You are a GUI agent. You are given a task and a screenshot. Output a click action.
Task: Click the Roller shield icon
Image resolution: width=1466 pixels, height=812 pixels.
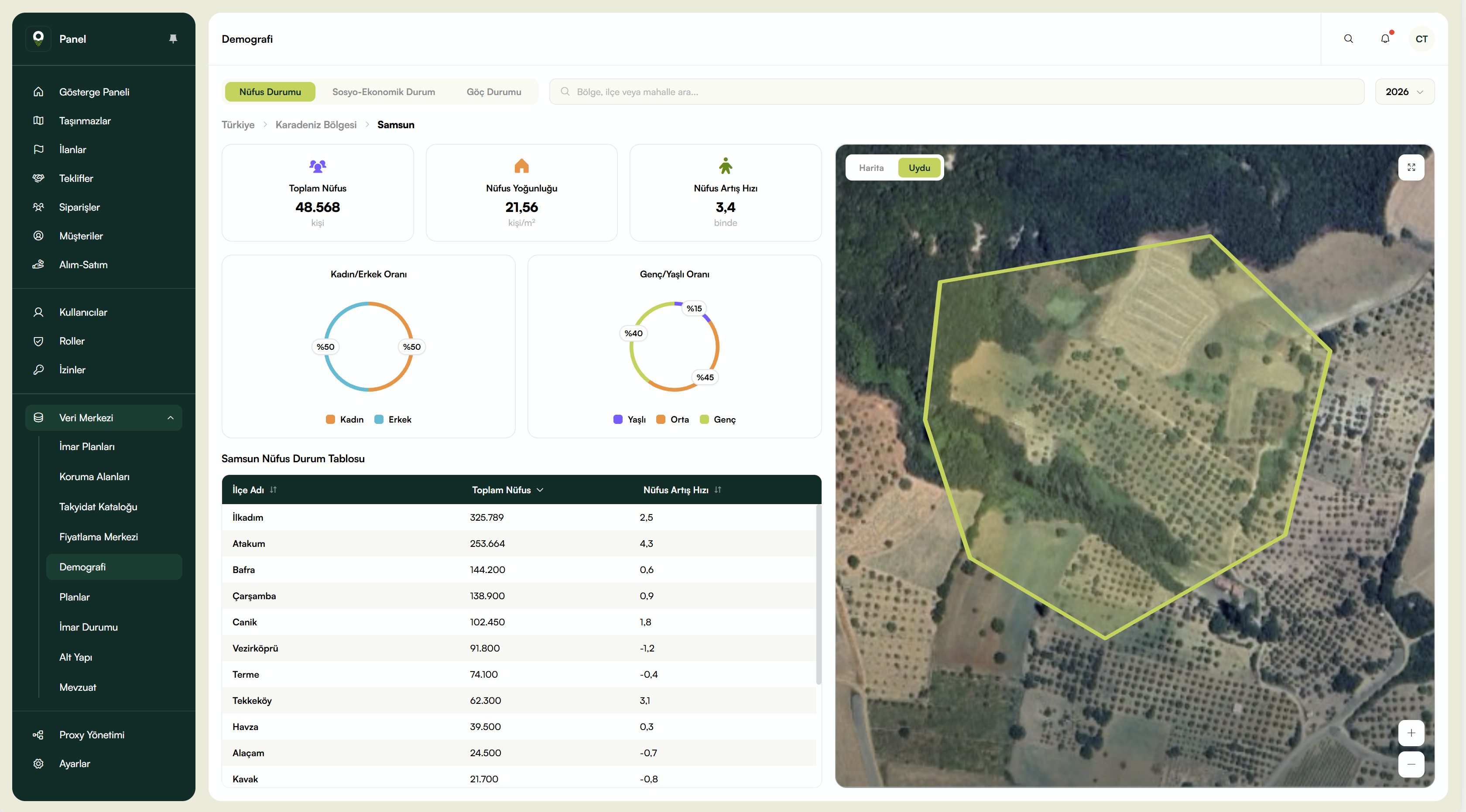coord(38,341)
